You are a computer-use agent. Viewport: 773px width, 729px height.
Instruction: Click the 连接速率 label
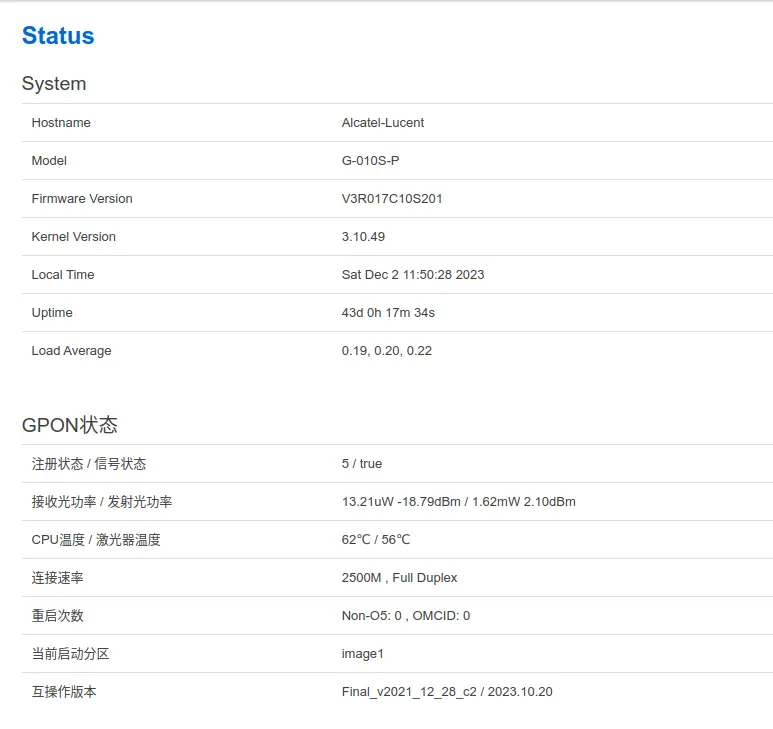tap(57, 577)
